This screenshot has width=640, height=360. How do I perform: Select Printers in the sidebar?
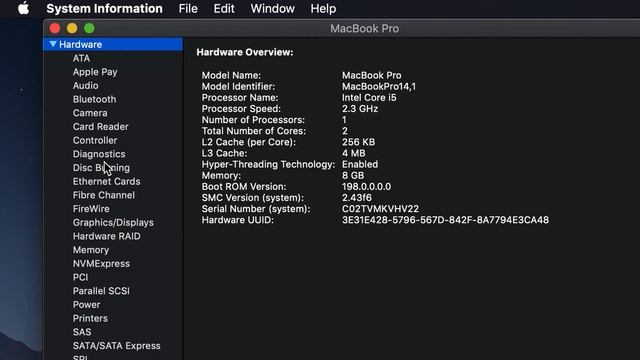[90, 318]
